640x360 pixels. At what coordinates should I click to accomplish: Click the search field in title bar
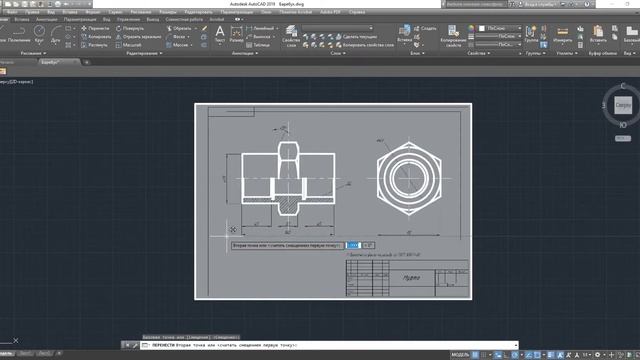click(476, 4)
